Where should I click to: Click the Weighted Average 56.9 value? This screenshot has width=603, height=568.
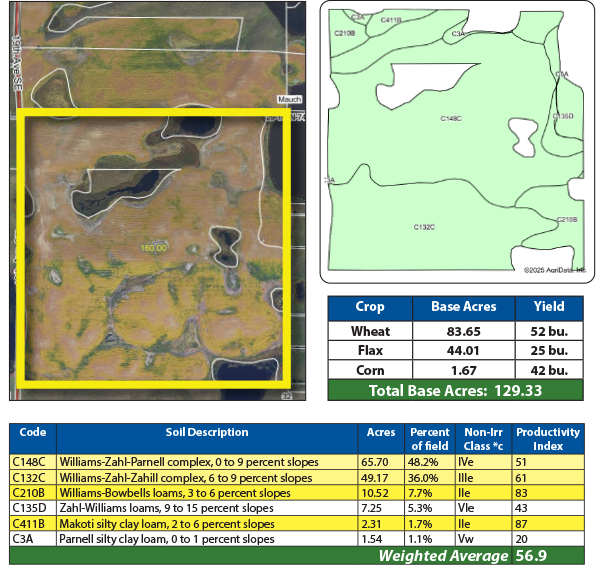(x=531, y=556)
